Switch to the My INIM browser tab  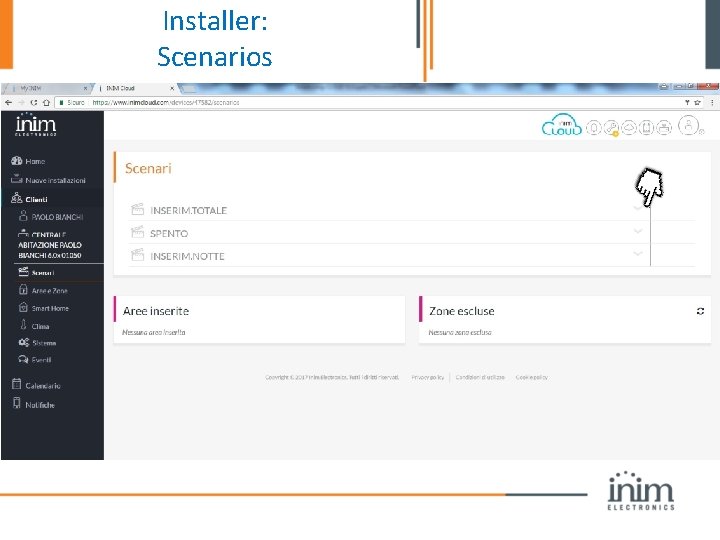pyautogui.click(x=46, y=88)
